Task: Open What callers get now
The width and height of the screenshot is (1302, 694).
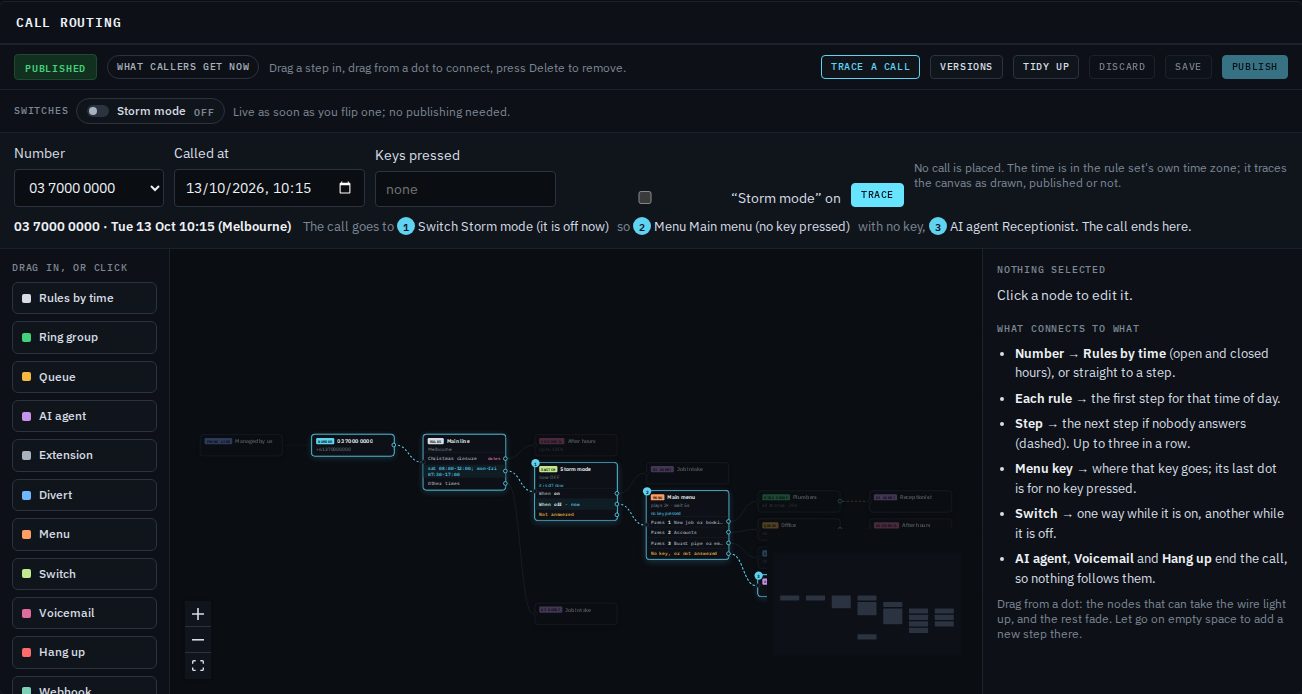Action: click(183, 67)
